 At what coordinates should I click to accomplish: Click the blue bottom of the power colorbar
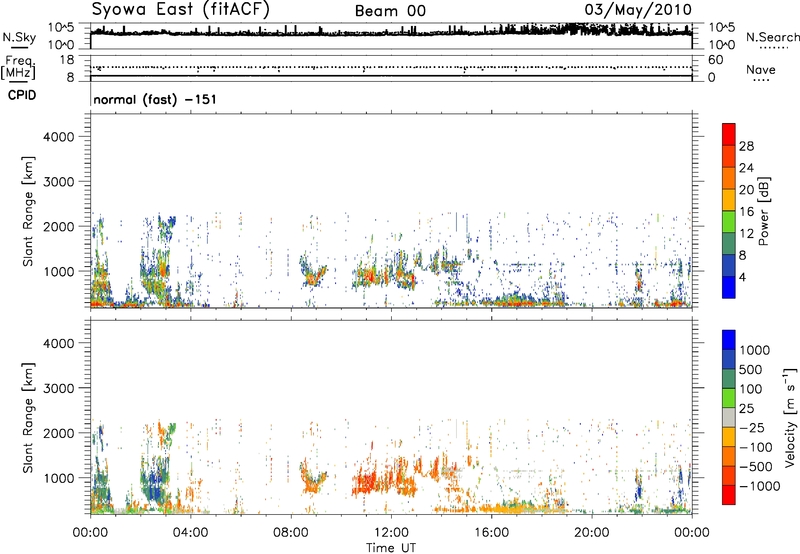click(729, 287)
